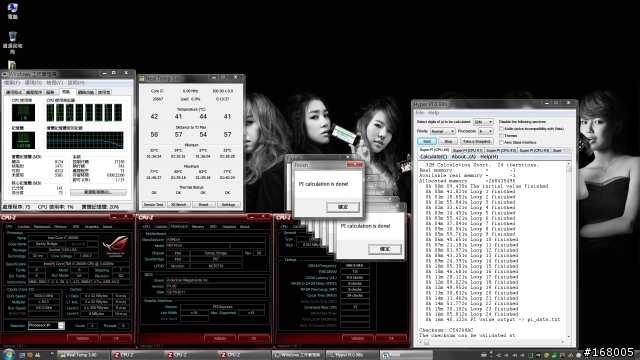Click the third quick launch icon after Firefox
Screen dimensions: 640x360
(x=38, y=355)
